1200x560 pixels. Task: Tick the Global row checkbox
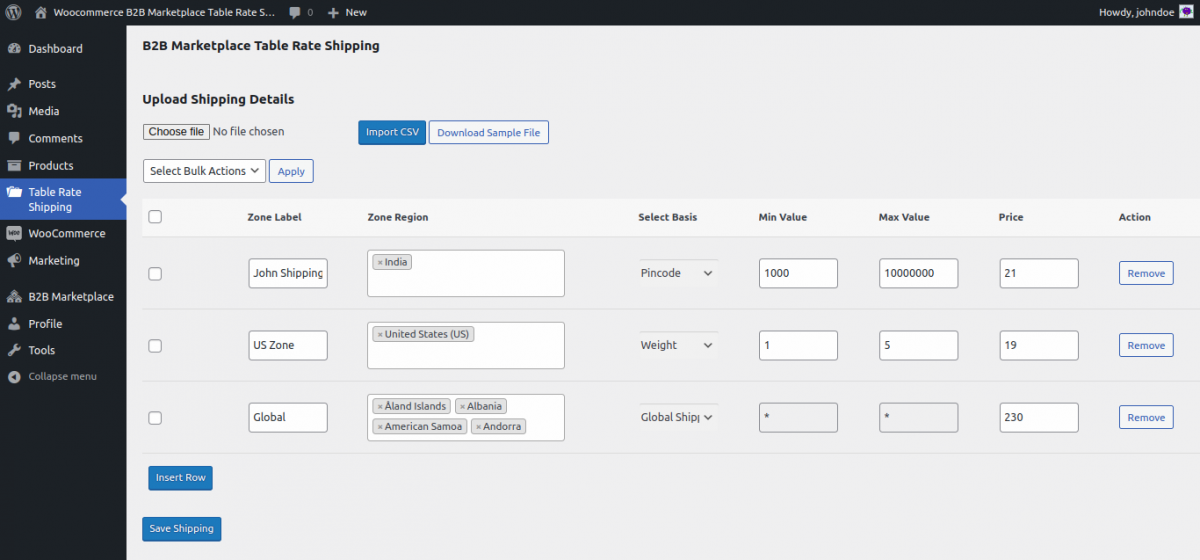[x=155, y=418]
